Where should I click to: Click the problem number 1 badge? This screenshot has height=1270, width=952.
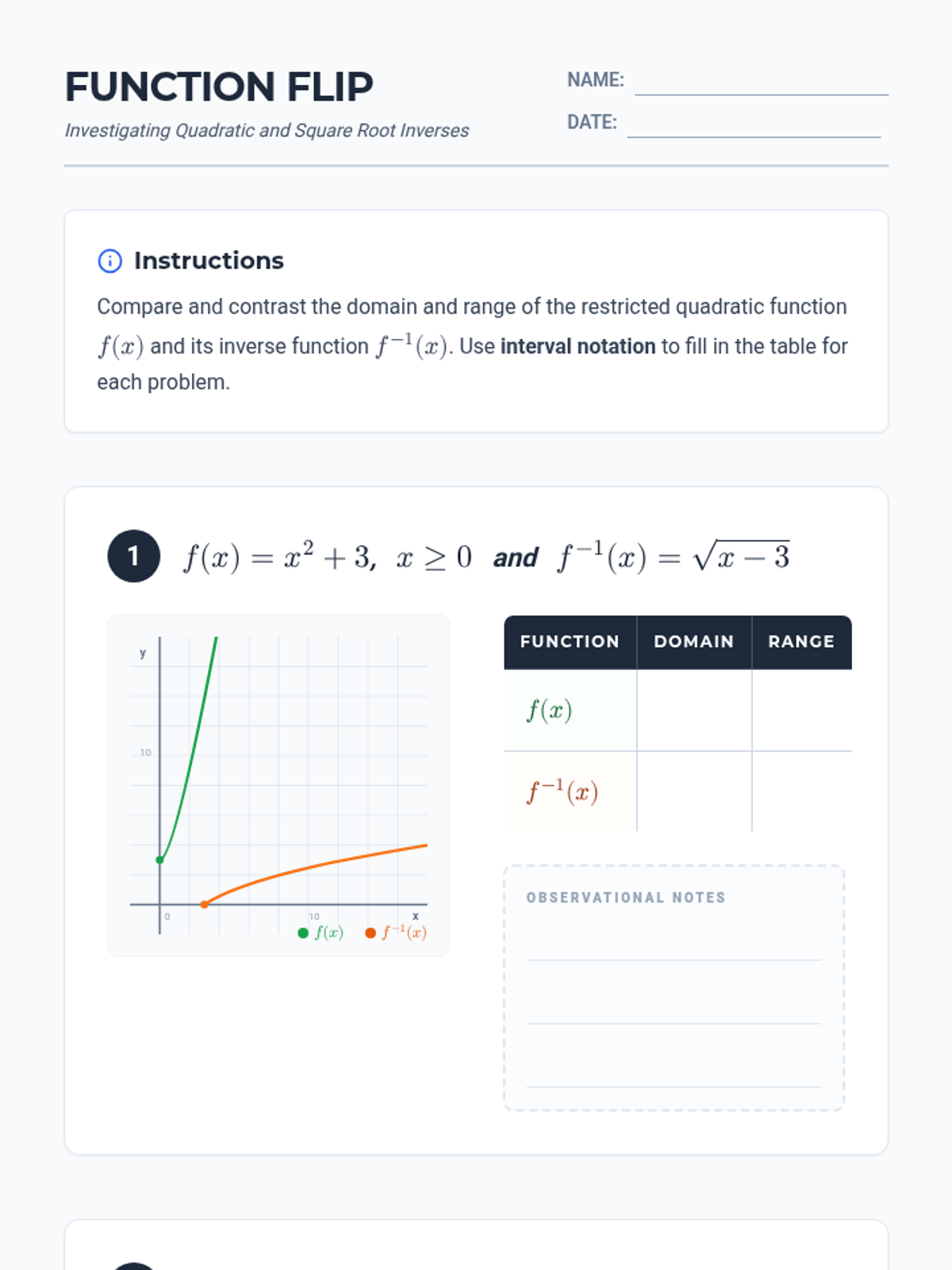[133, 556]
